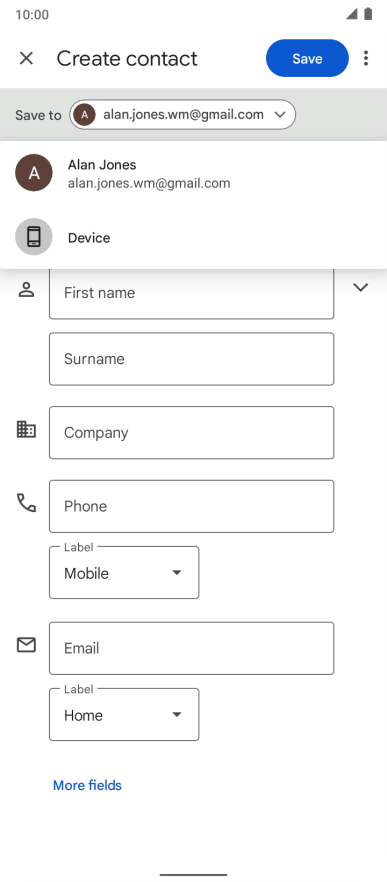Image resolution: width=387 pixels, height=882 pixels.
Task: Select Device as save location
Action: point(194,237)
